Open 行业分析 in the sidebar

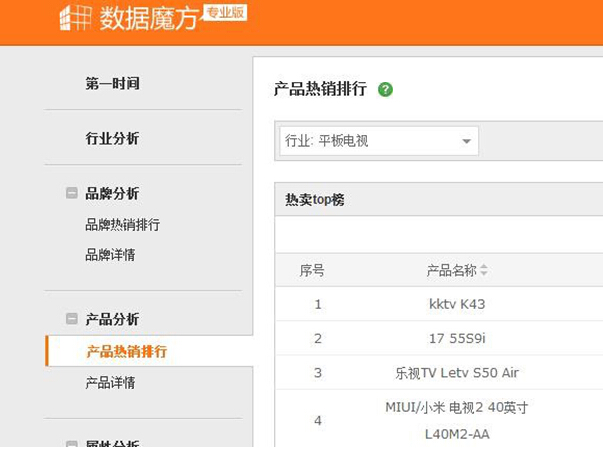112,138
